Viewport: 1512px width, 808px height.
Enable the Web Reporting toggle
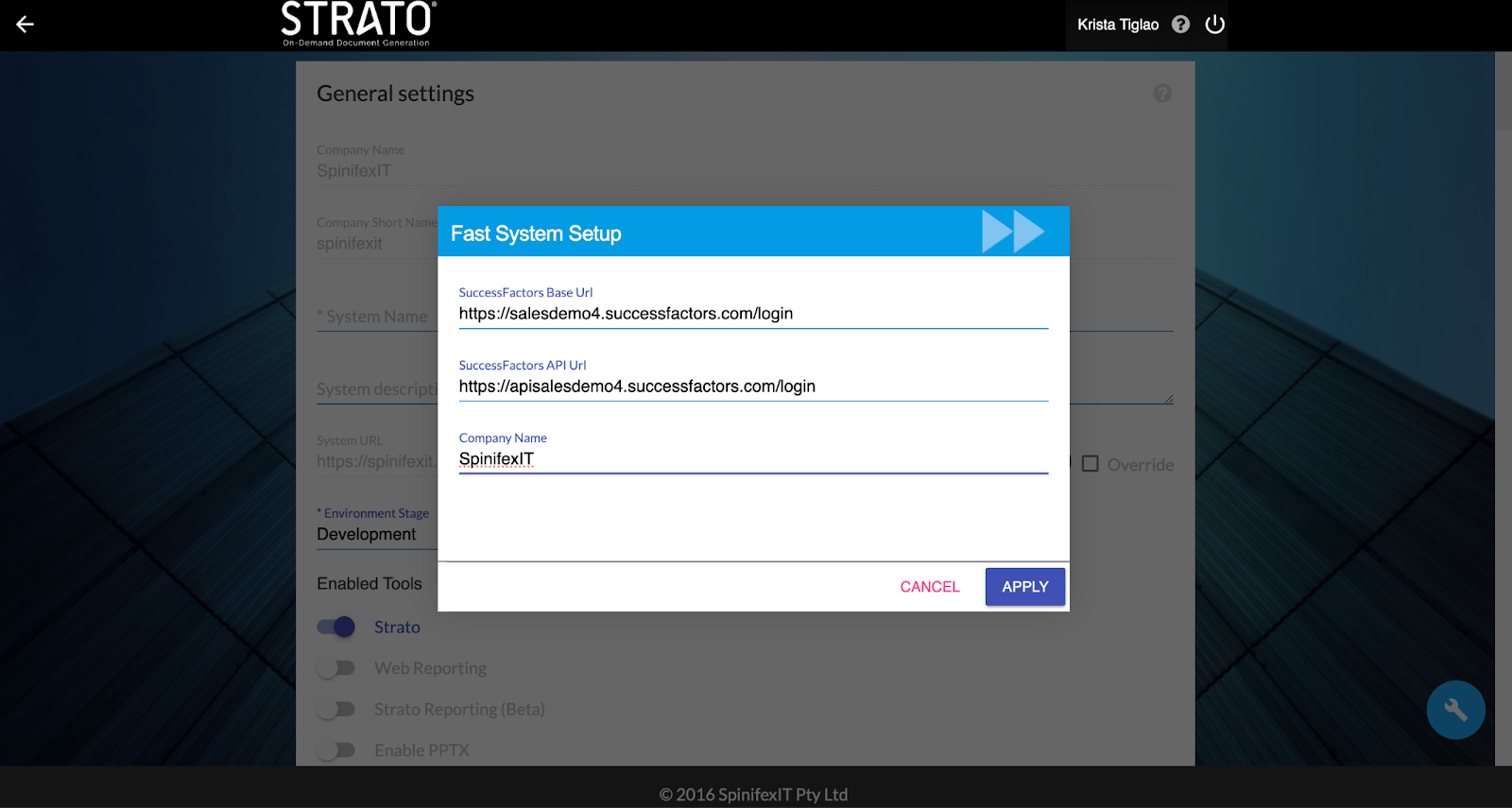[336, 668]
